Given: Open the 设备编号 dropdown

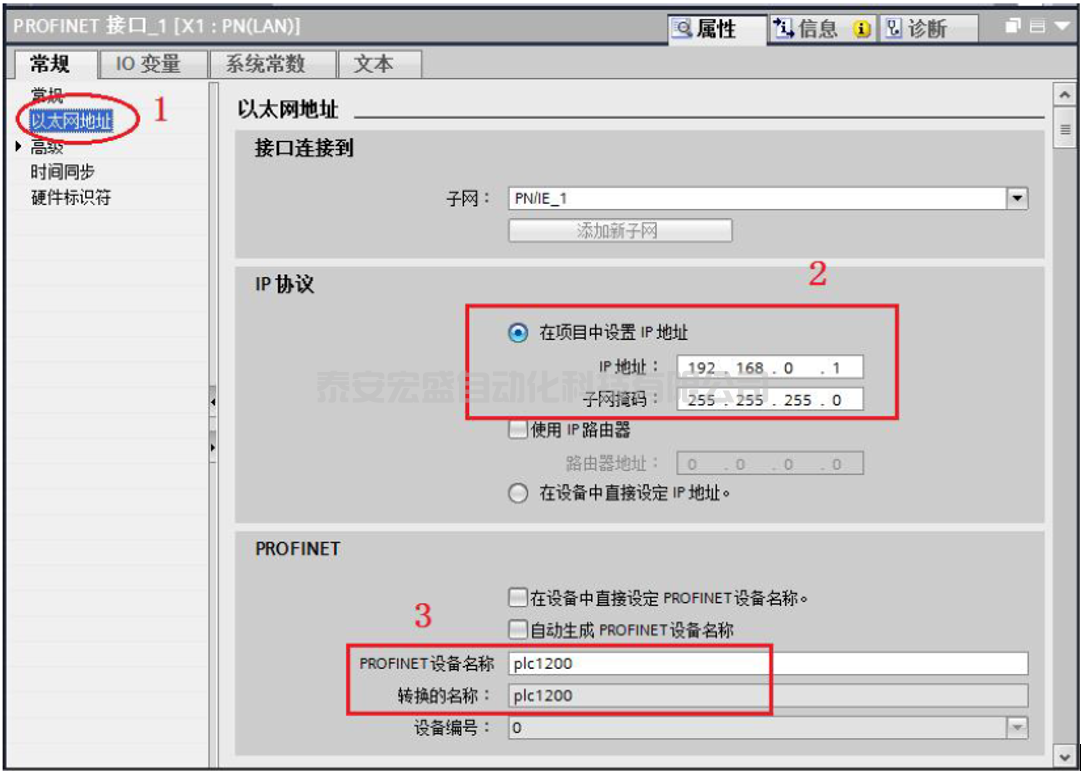Looking at the screenshot, I should point(1017,727).
